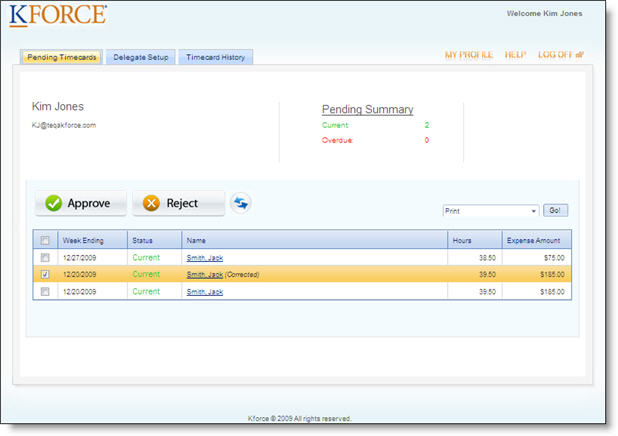Sort by Expense Amount column header

[537, 240]
